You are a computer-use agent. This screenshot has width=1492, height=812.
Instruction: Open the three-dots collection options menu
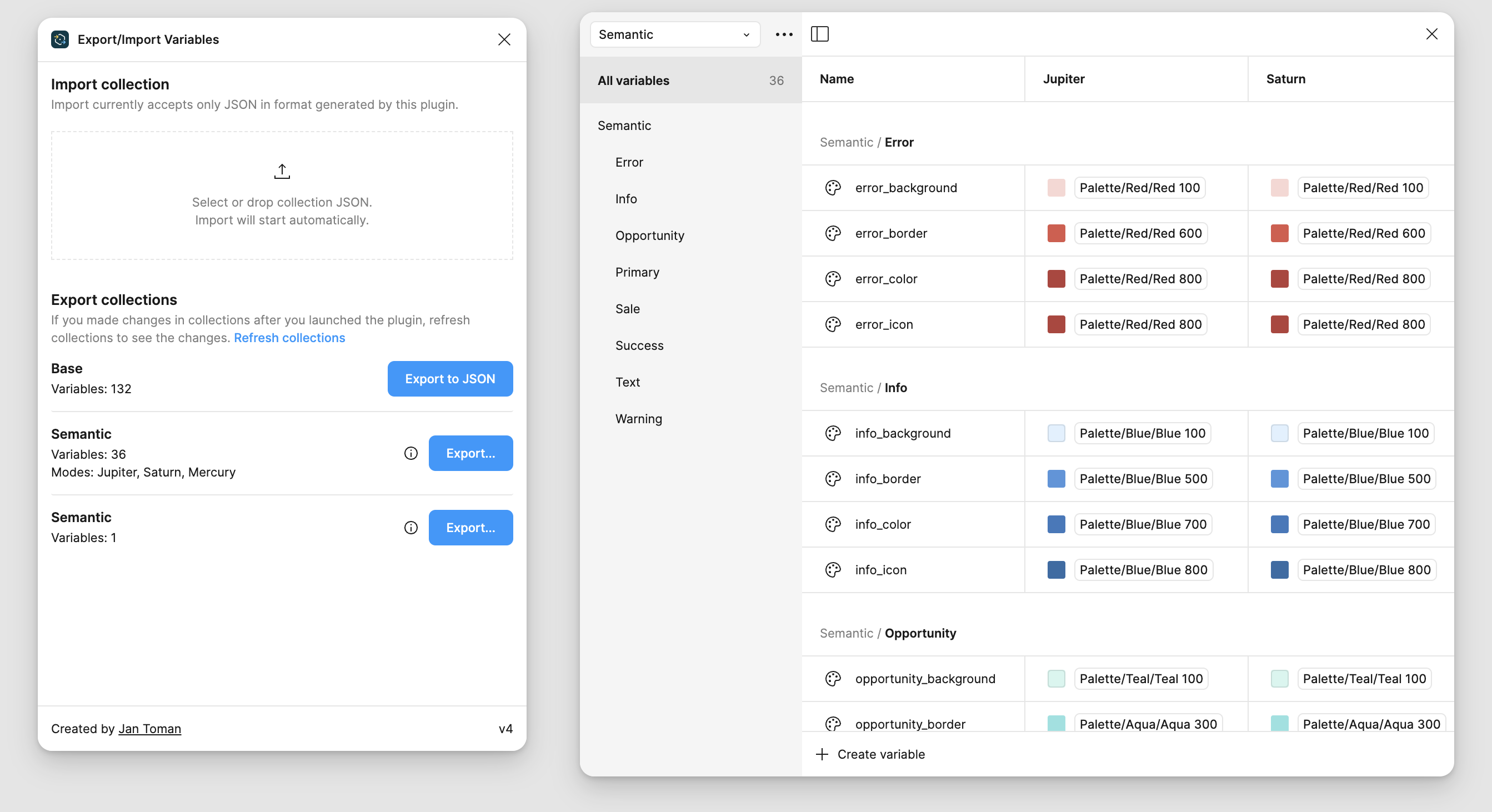click(784, 34)
